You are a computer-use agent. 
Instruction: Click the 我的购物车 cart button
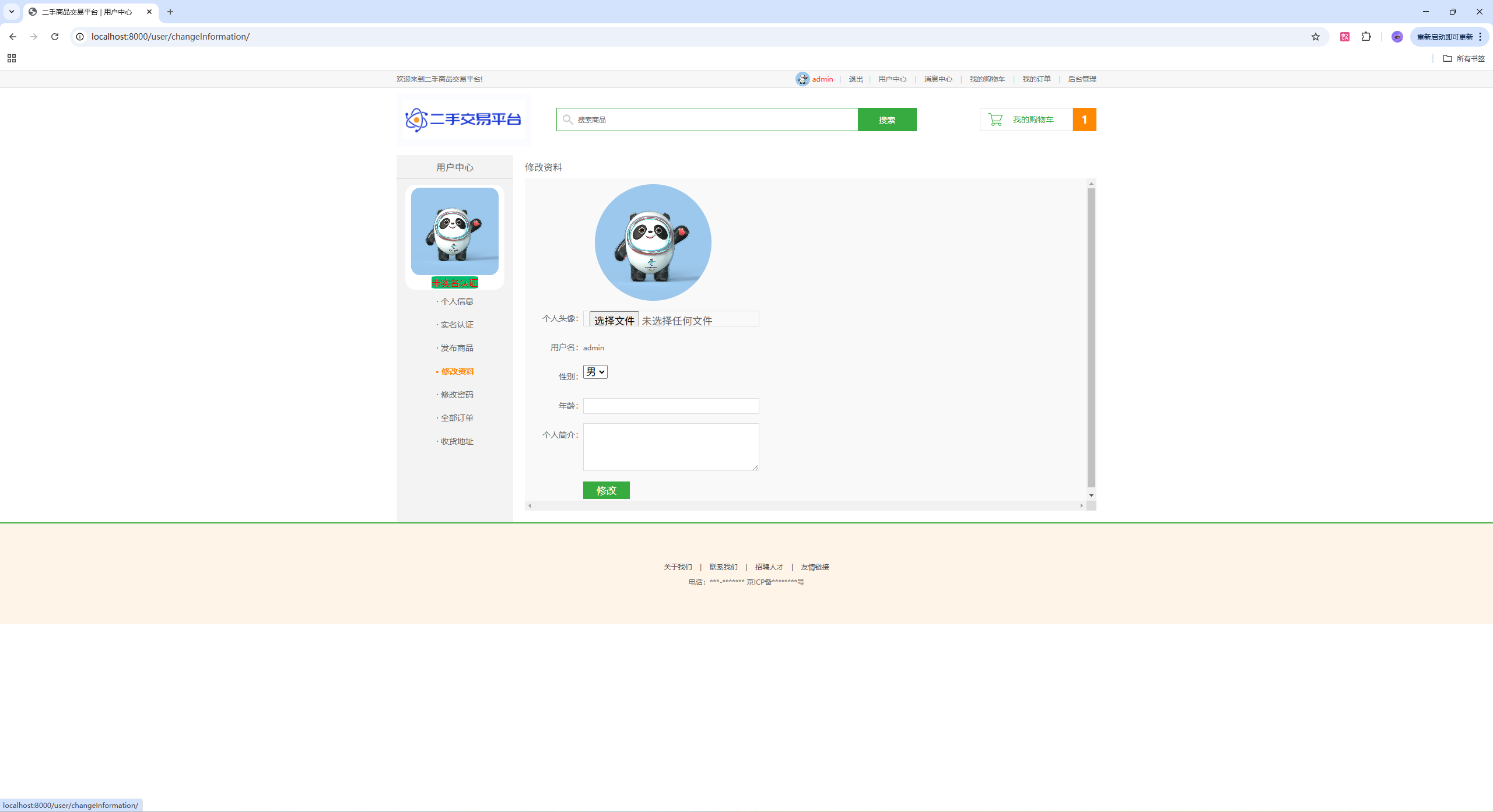coord(1026,119)
